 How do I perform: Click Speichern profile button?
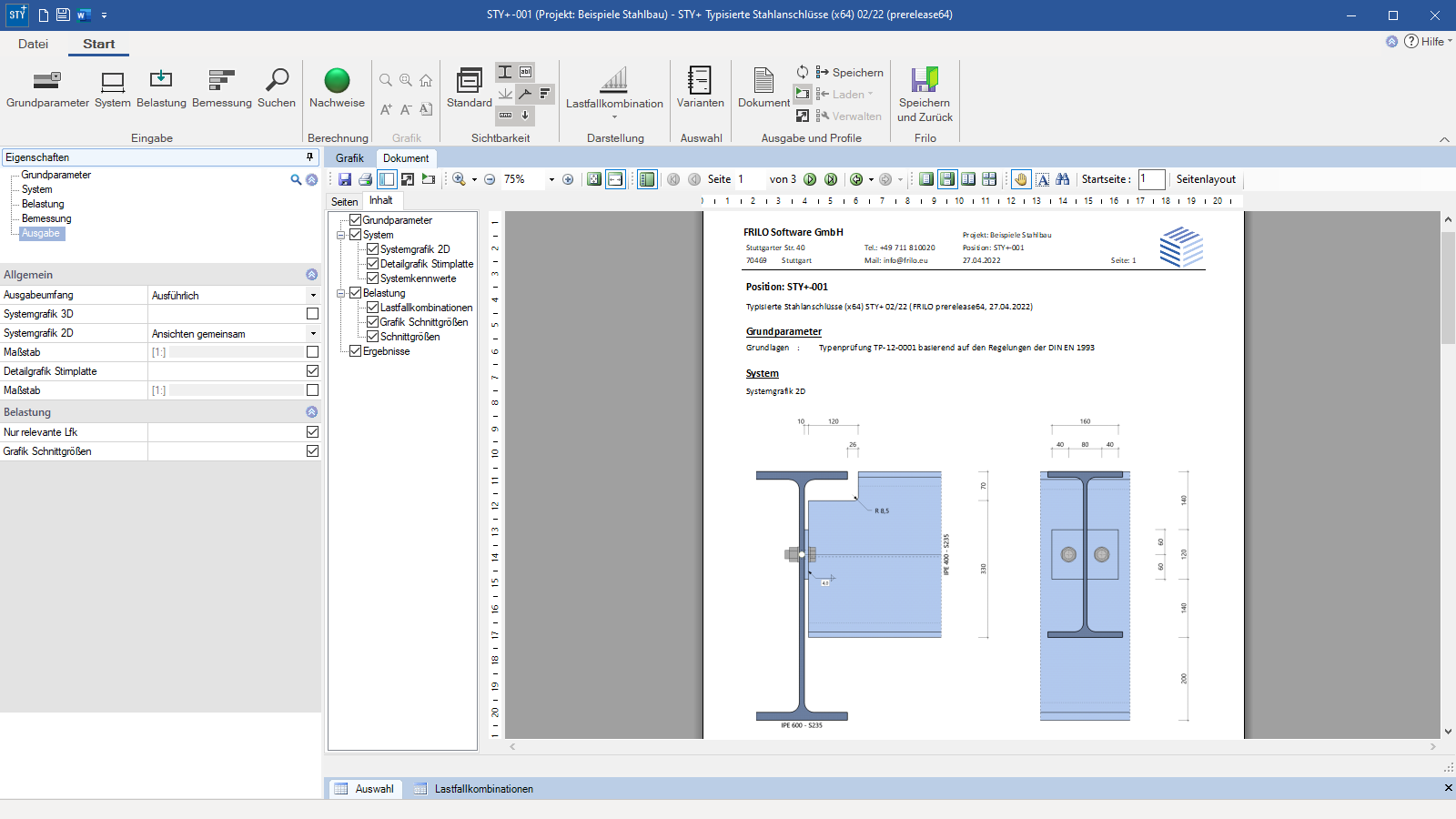[850, 72]
